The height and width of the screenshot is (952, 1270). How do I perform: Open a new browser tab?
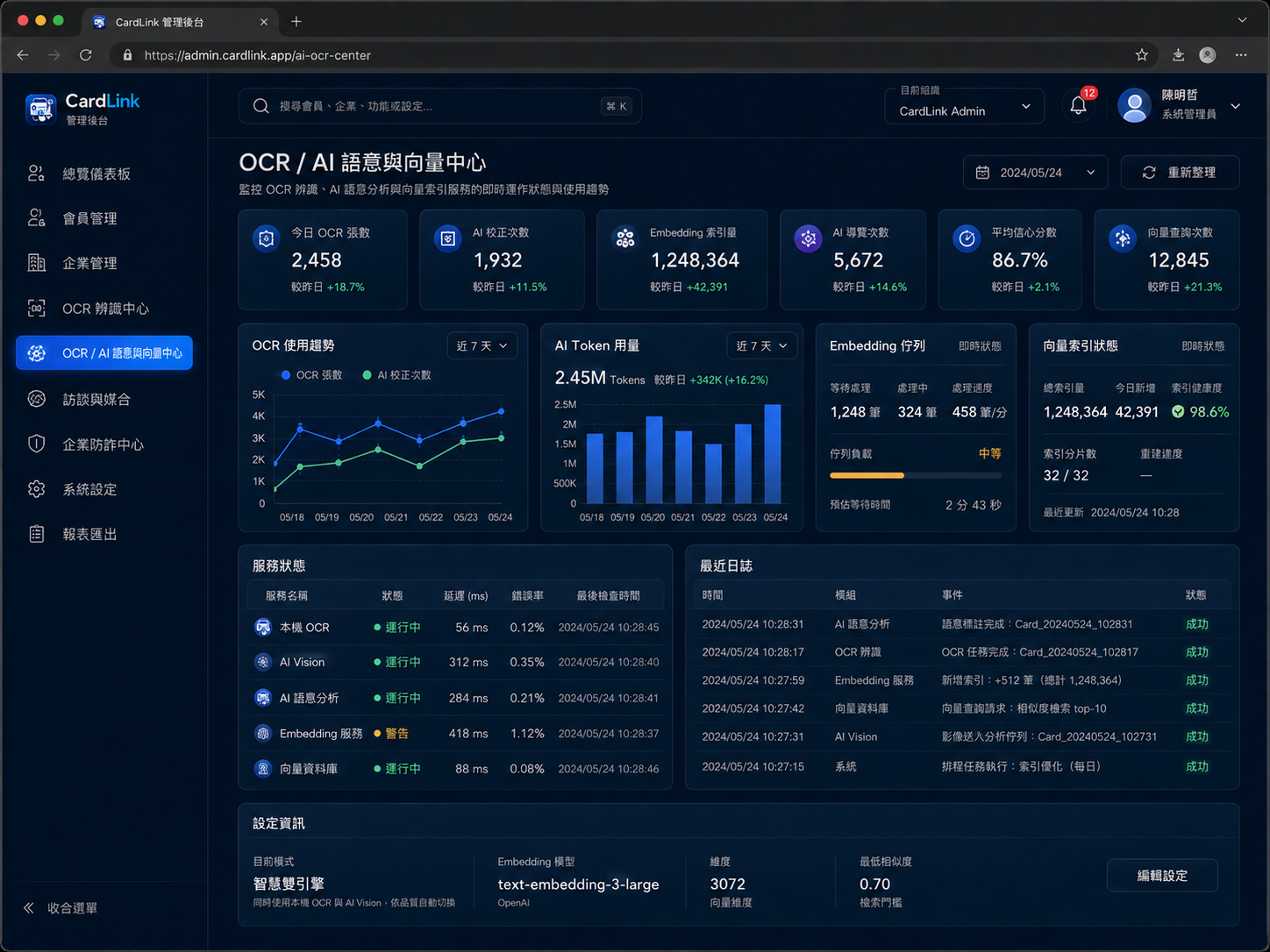[296, 22]
